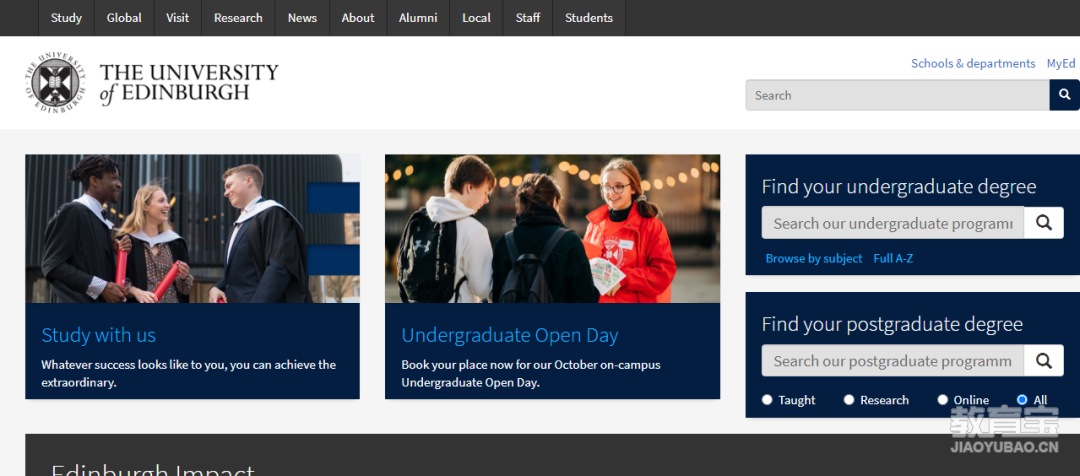
Task: Click the University of Edinburgh crest logo
Action: tap(55, 83)
